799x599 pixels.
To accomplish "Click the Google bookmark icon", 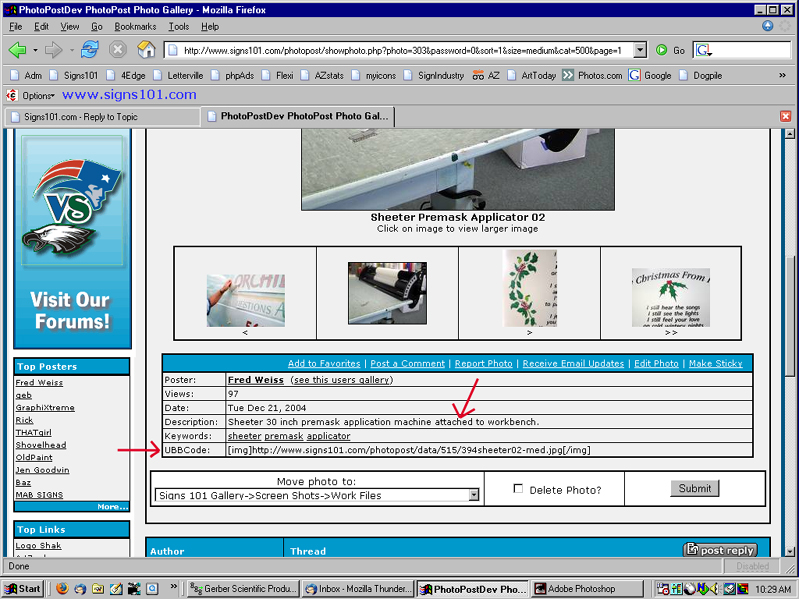I will (634, 75).
